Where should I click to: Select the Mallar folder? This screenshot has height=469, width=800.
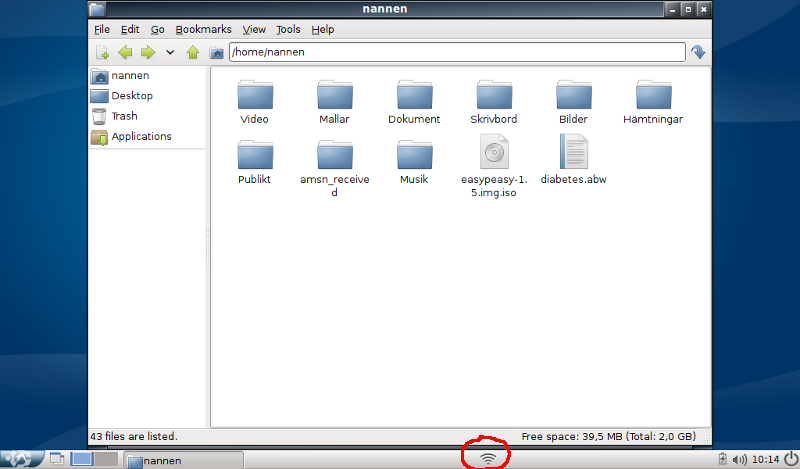334,102
